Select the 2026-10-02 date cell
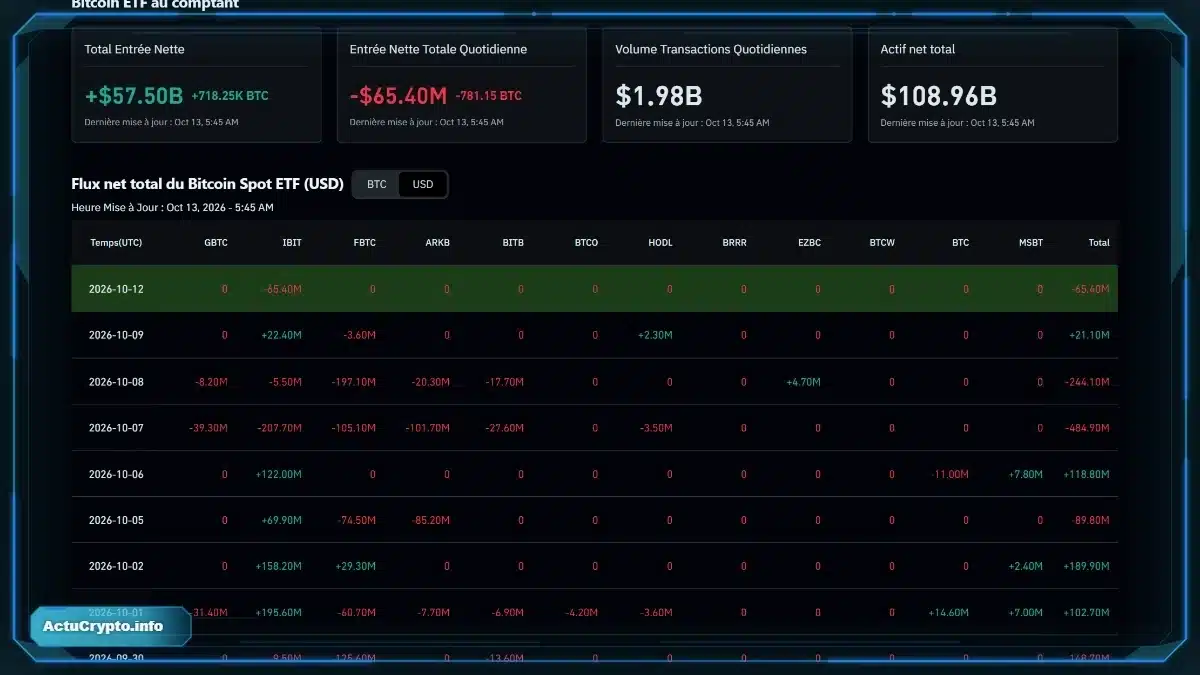Image resolution: width=1200 pixels, height=675 pixels. [x=116, y=566]
